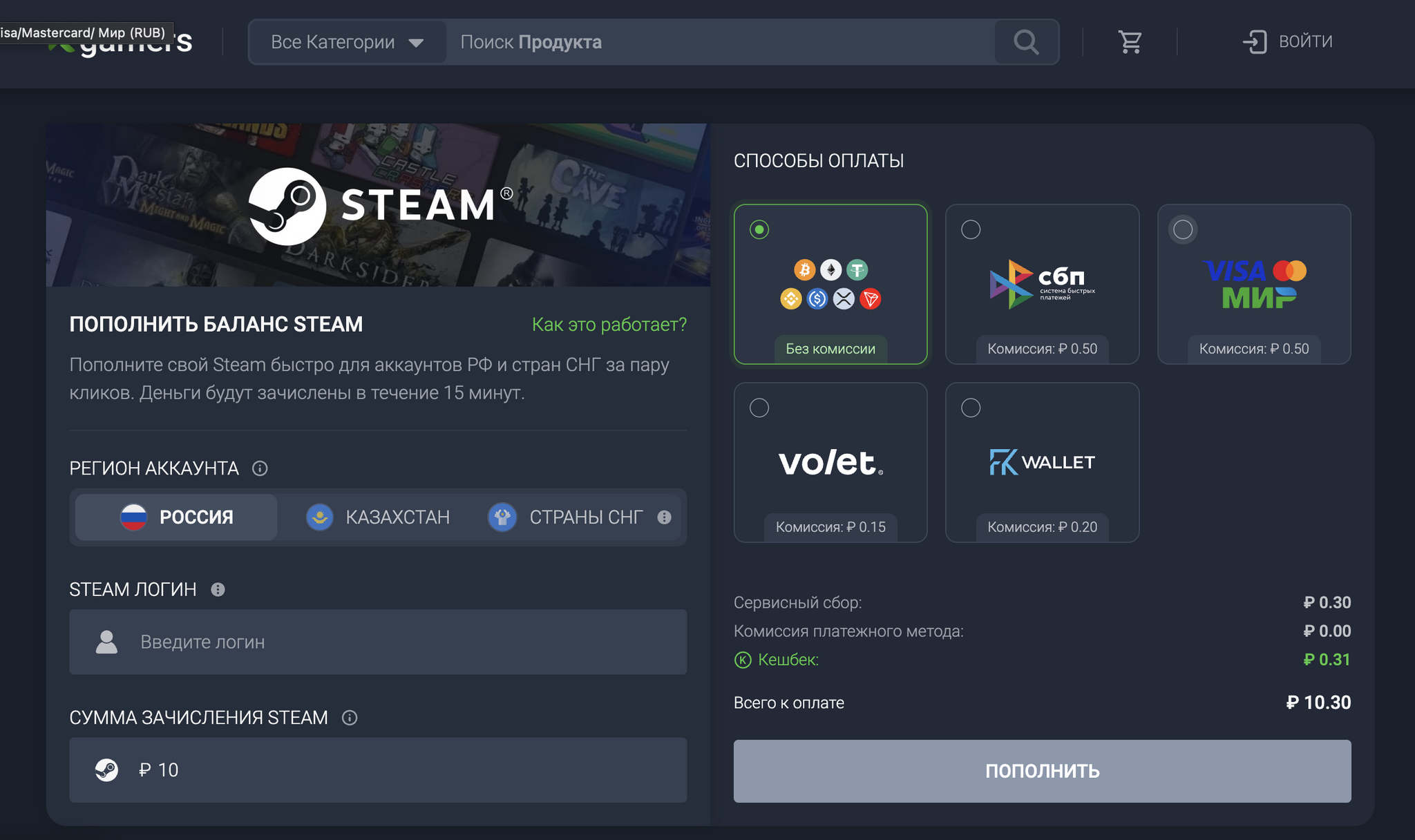Click the info icon after Страны СНГ
The width and height of the screenshot is (1415, 840).
click(664, 517)
